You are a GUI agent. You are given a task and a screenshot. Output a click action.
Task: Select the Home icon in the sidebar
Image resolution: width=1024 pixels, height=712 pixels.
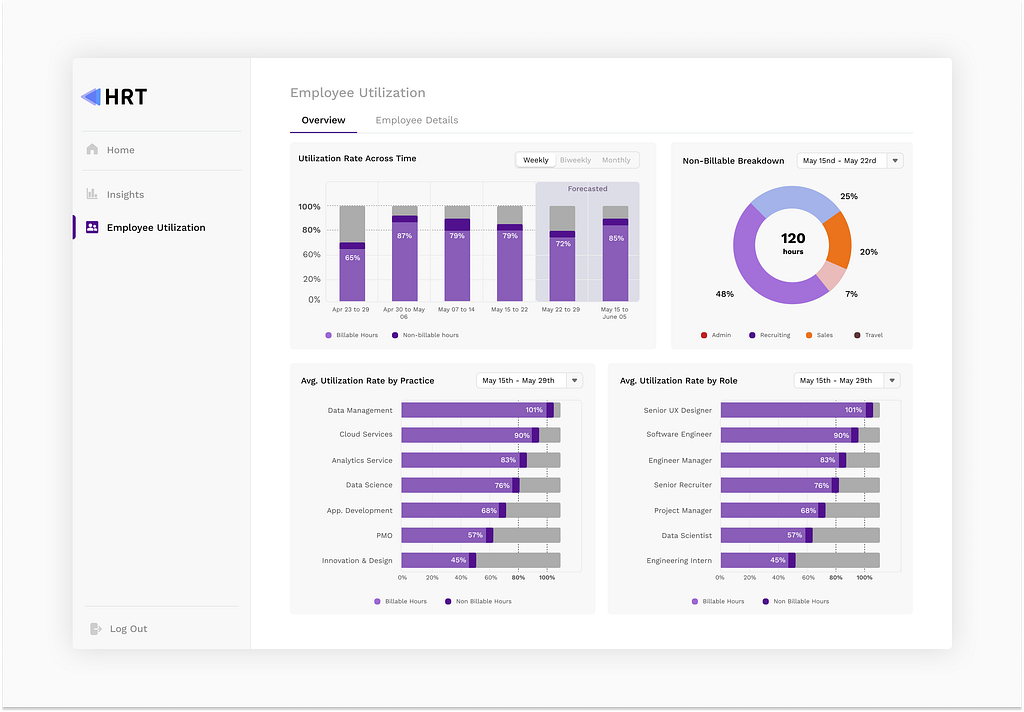point(91,149)
